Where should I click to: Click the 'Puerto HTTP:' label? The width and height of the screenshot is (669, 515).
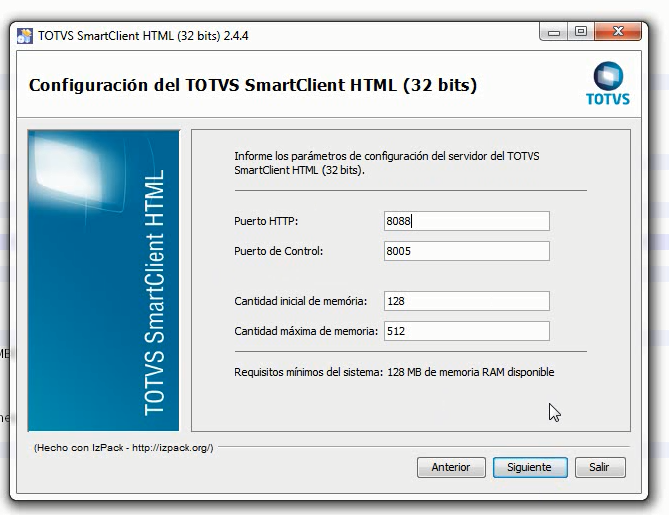coord(266,221)
